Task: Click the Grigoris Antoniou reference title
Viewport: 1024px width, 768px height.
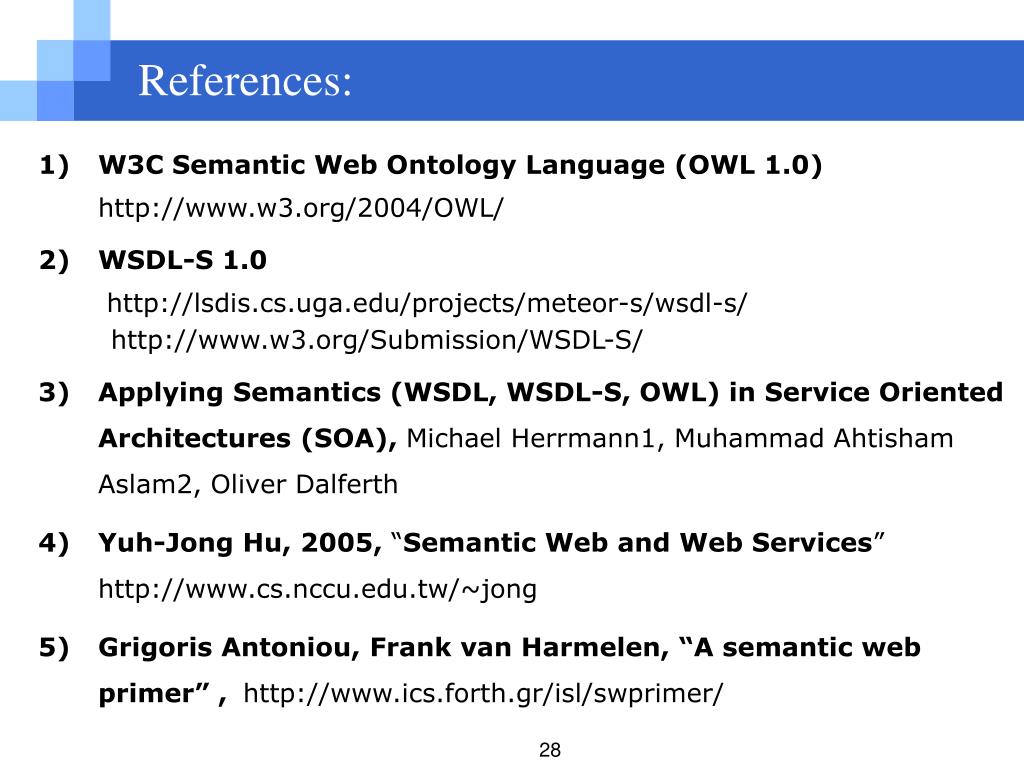Action: (509, 647)
